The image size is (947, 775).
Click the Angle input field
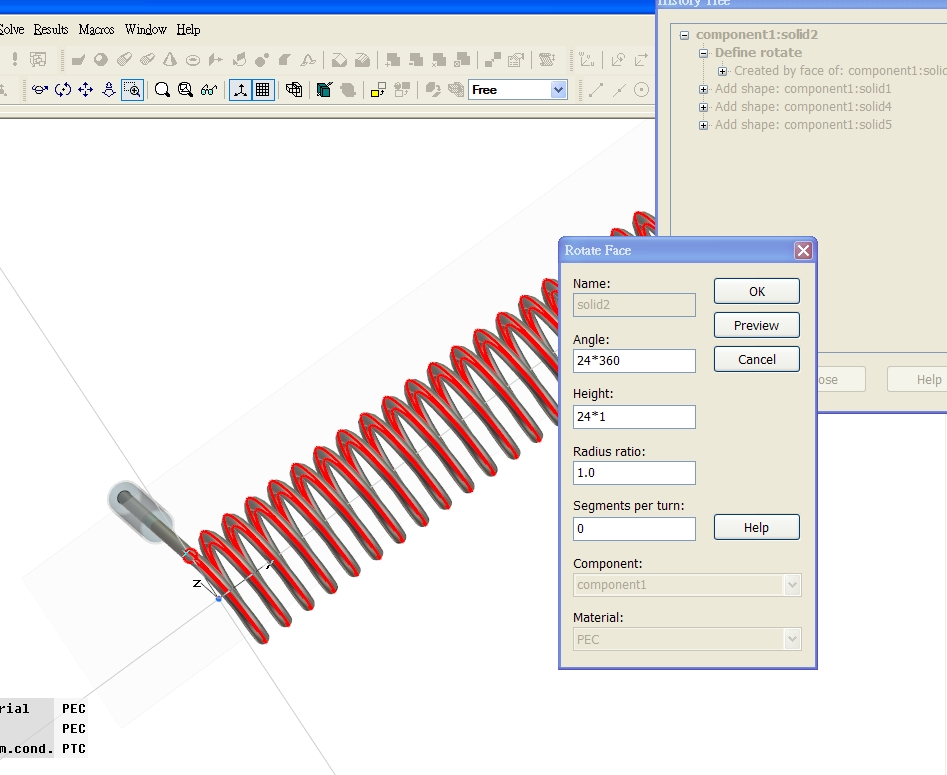click(634, 361)
